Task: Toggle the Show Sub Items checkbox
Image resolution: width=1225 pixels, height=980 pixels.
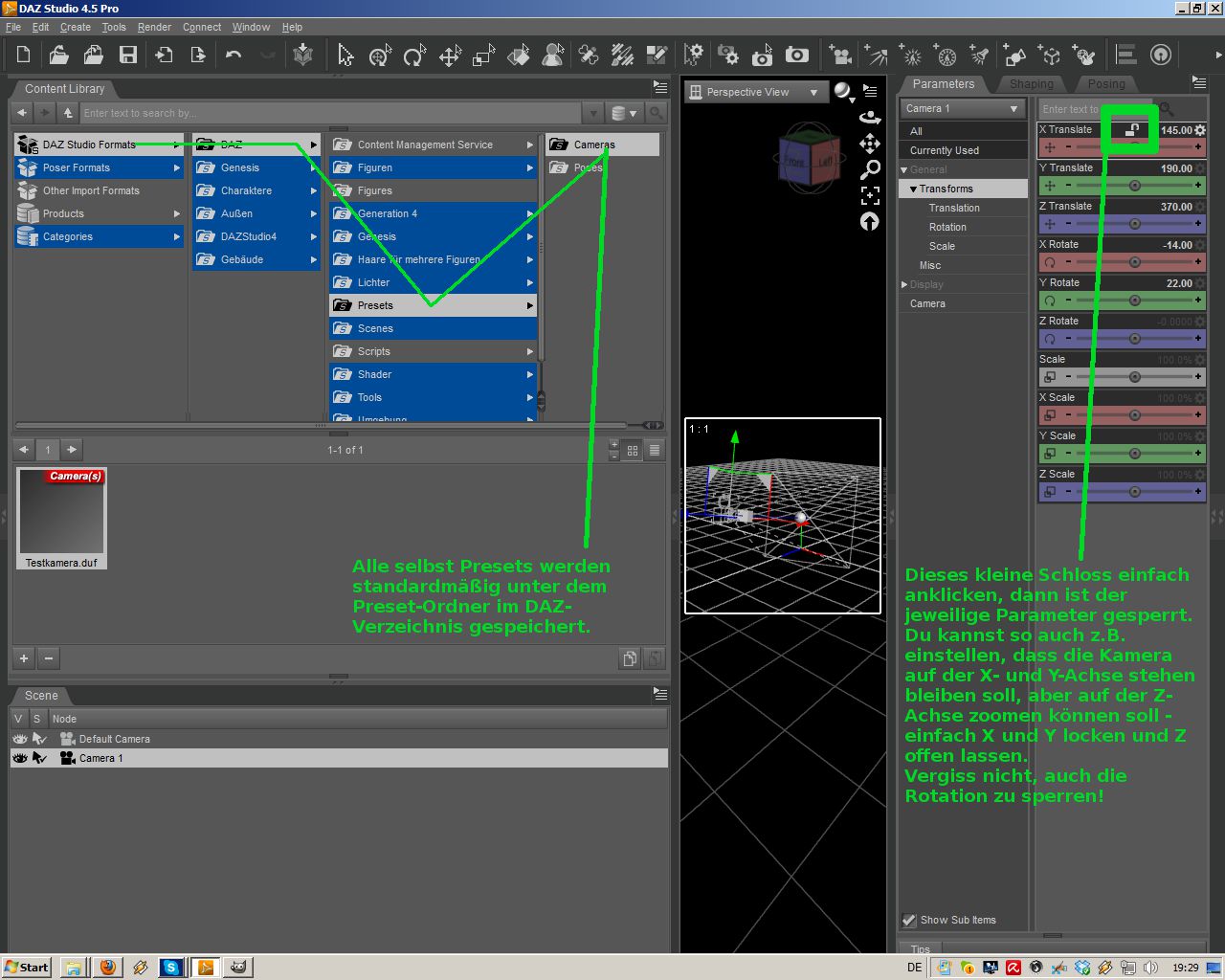Action: coord(909,921)
